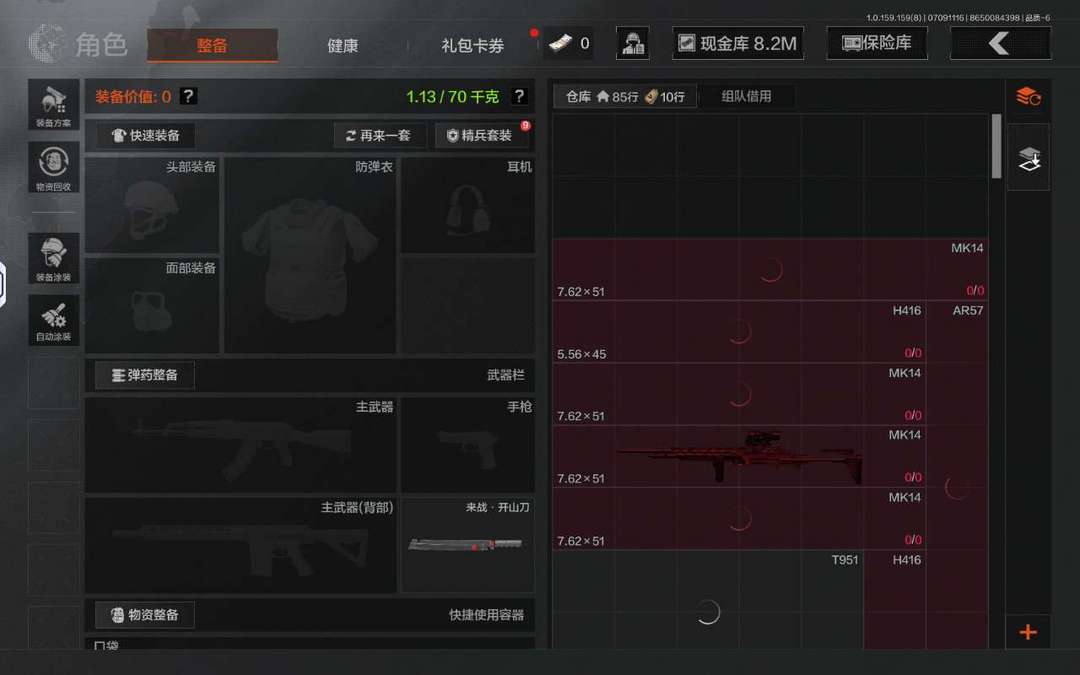Click the 角色 page title
1080x675 pixels.
click(101, 45)
